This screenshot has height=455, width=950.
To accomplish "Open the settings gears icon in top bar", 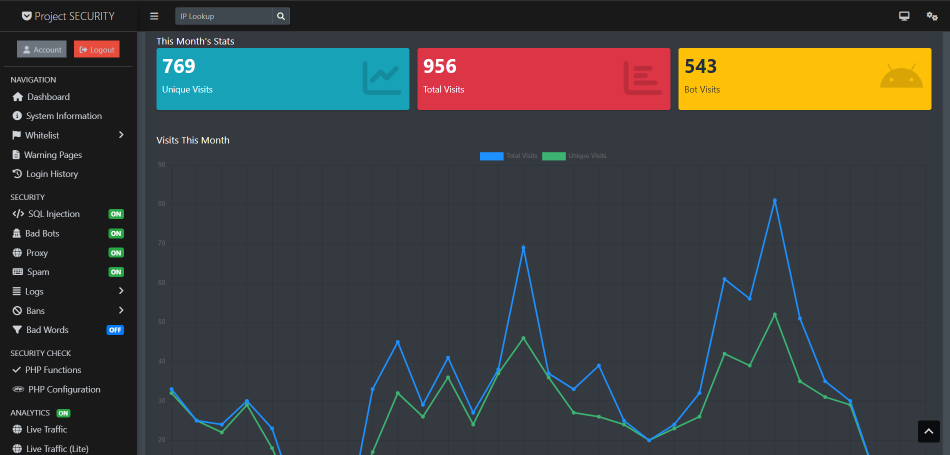I will (932, 16).
